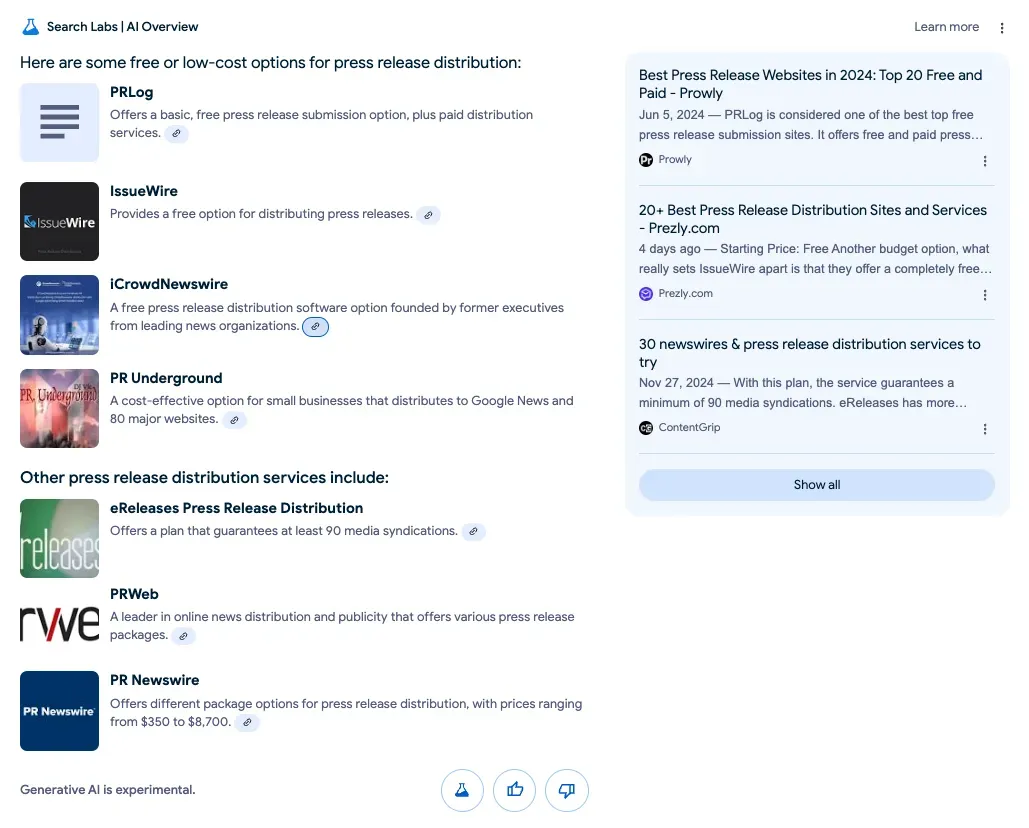Viewport: 1029px width, 828px height.
Task: Click the Prowly favicon on the first result
Action: tap(647, 159)
